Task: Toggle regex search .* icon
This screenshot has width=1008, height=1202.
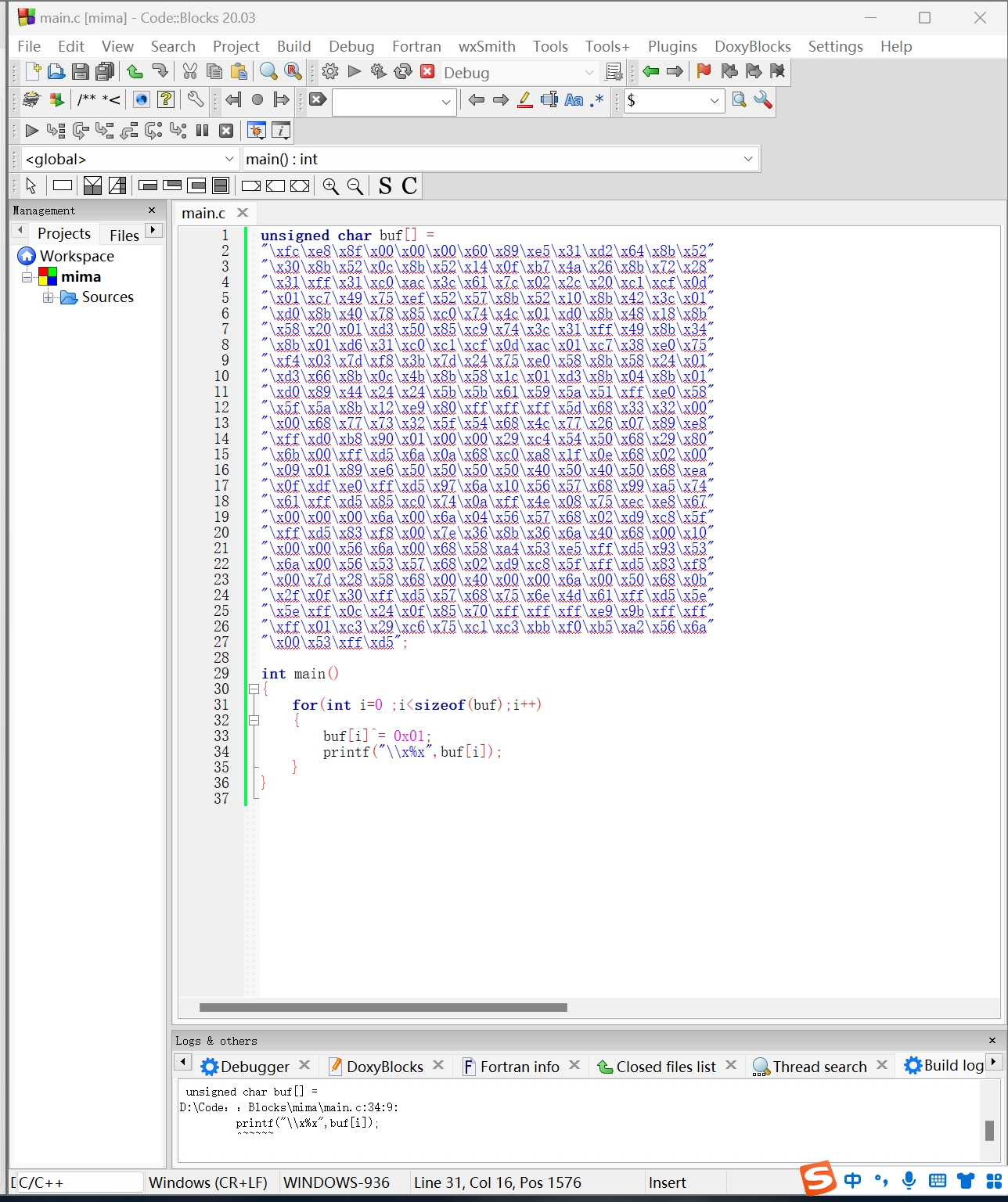Action: pos(598,100)
